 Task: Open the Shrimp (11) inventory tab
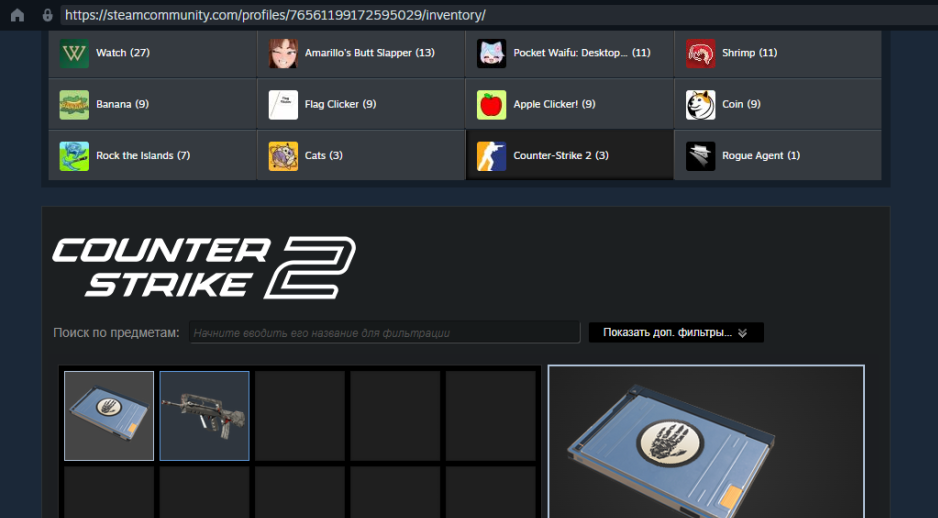click(778, 53)
